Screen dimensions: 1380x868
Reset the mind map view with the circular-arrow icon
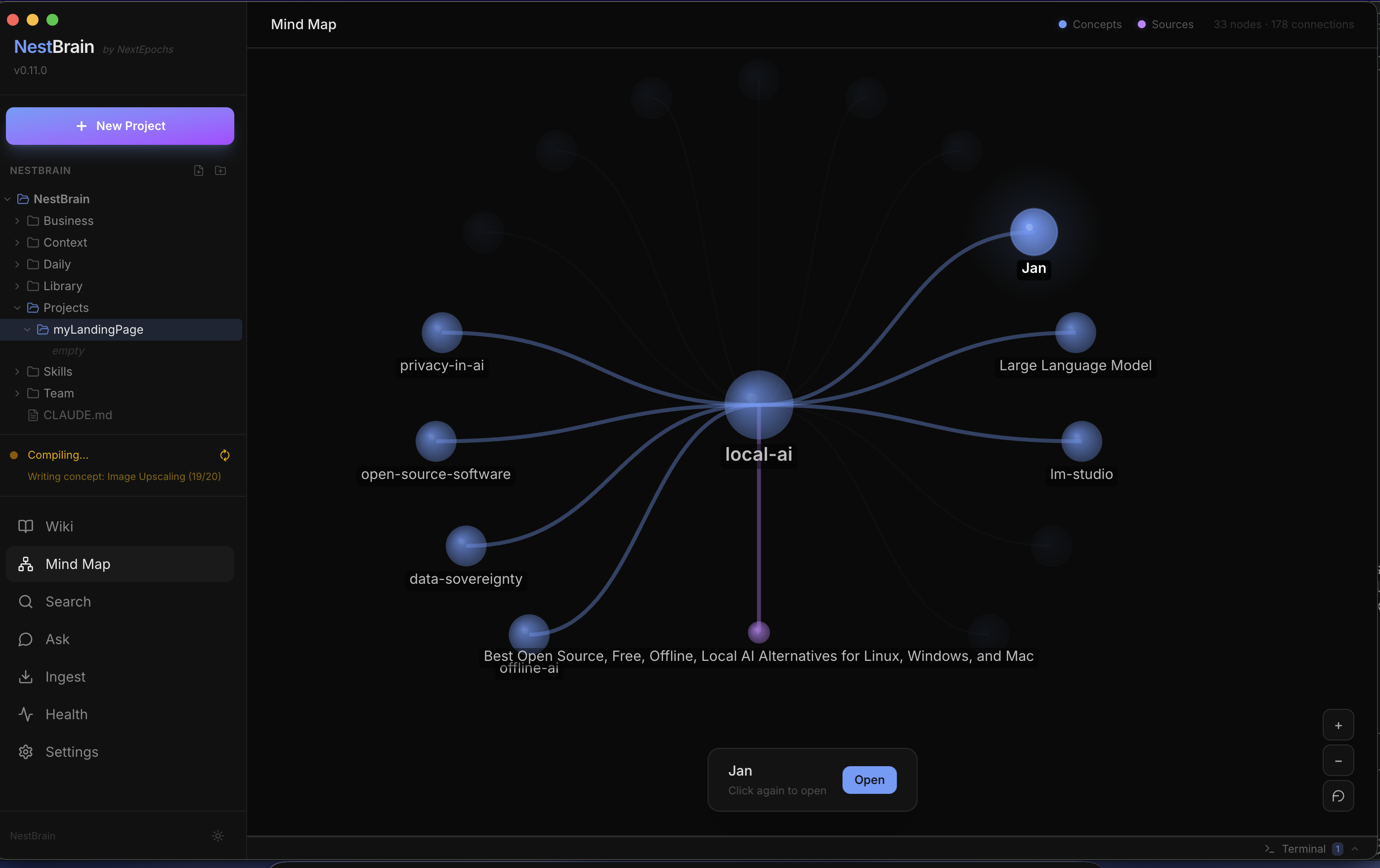(x=1338, y=796)
